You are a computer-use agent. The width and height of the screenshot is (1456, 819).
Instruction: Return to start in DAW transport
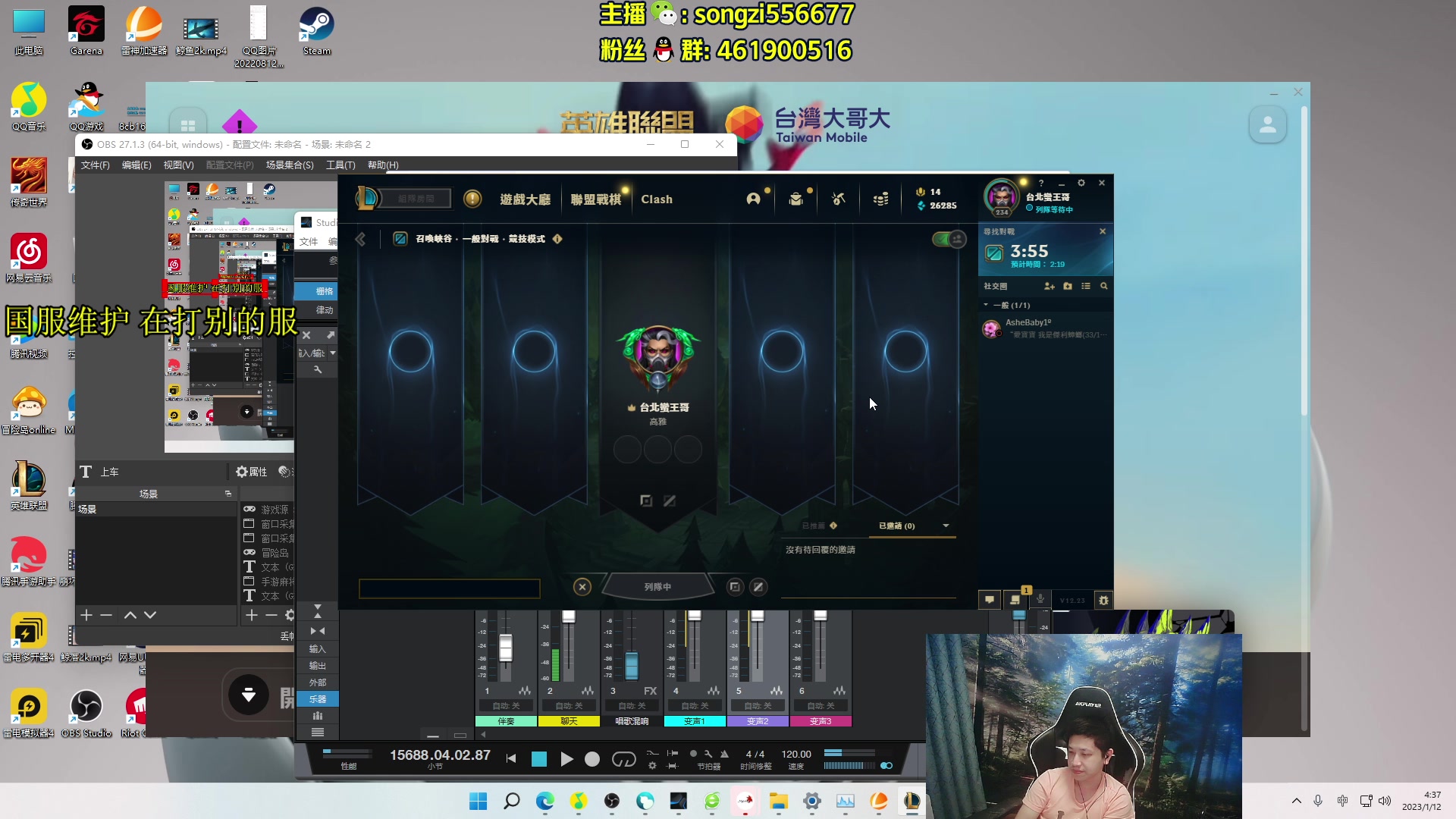pyautogui.click(x=511, y=758)
